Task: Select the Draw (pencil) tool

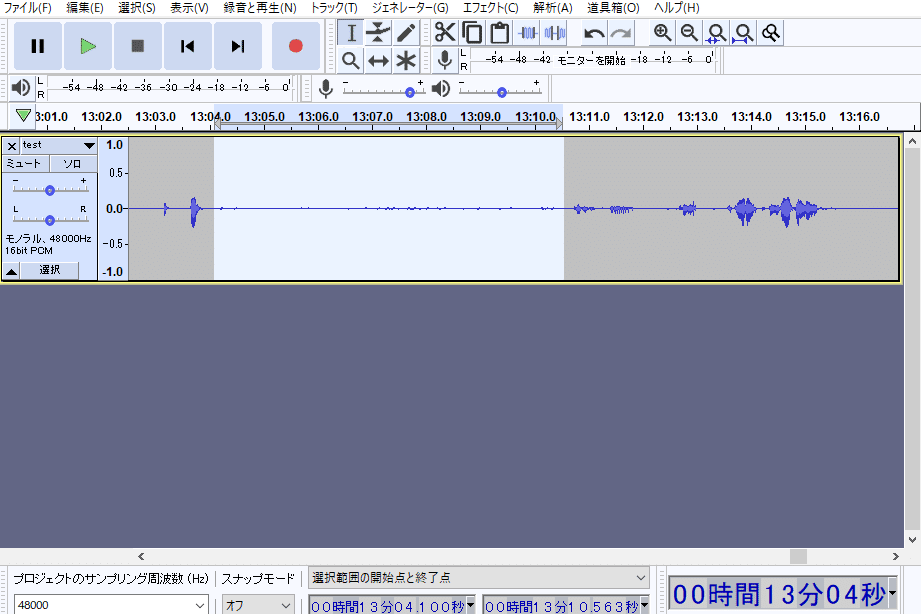Action: click(x=405, y=33)
